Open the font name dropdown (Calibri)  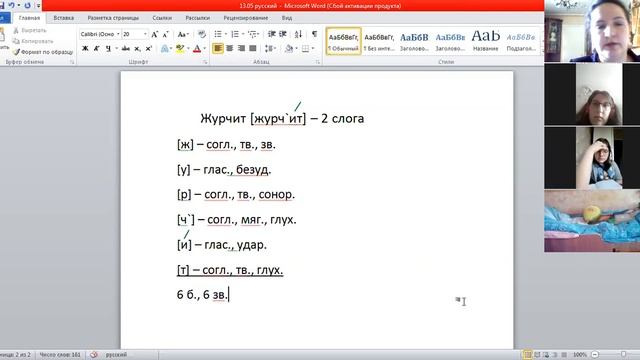[x=118, y=34]
